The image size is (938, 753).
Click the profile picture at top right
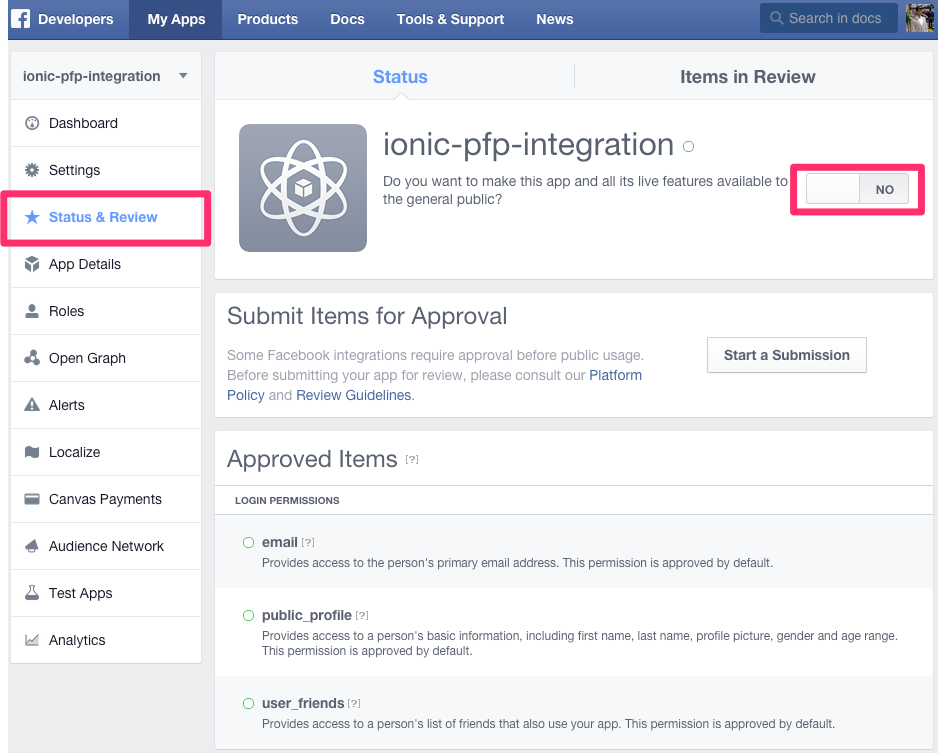point(920,17)
